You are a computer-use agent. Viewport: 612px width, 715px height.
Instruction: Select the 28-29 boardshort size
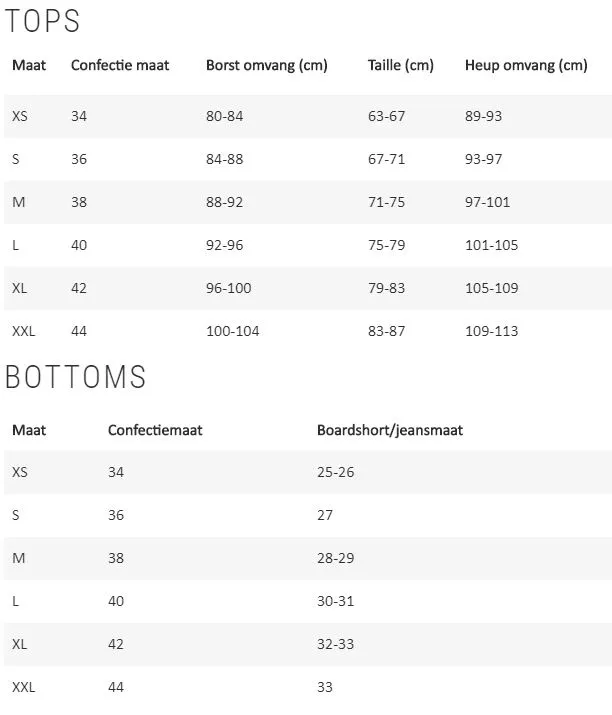[x=336, y=558]
